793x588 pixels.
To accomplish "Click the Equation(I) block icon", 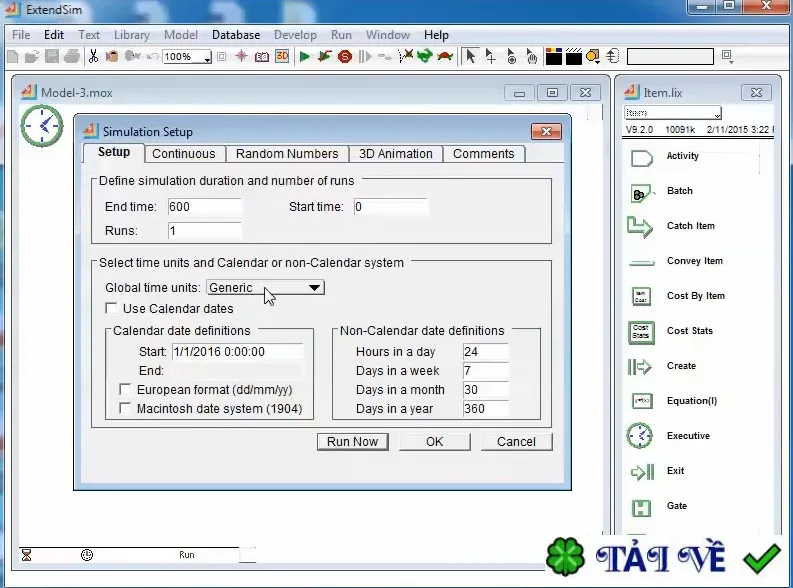I will 642,401.
